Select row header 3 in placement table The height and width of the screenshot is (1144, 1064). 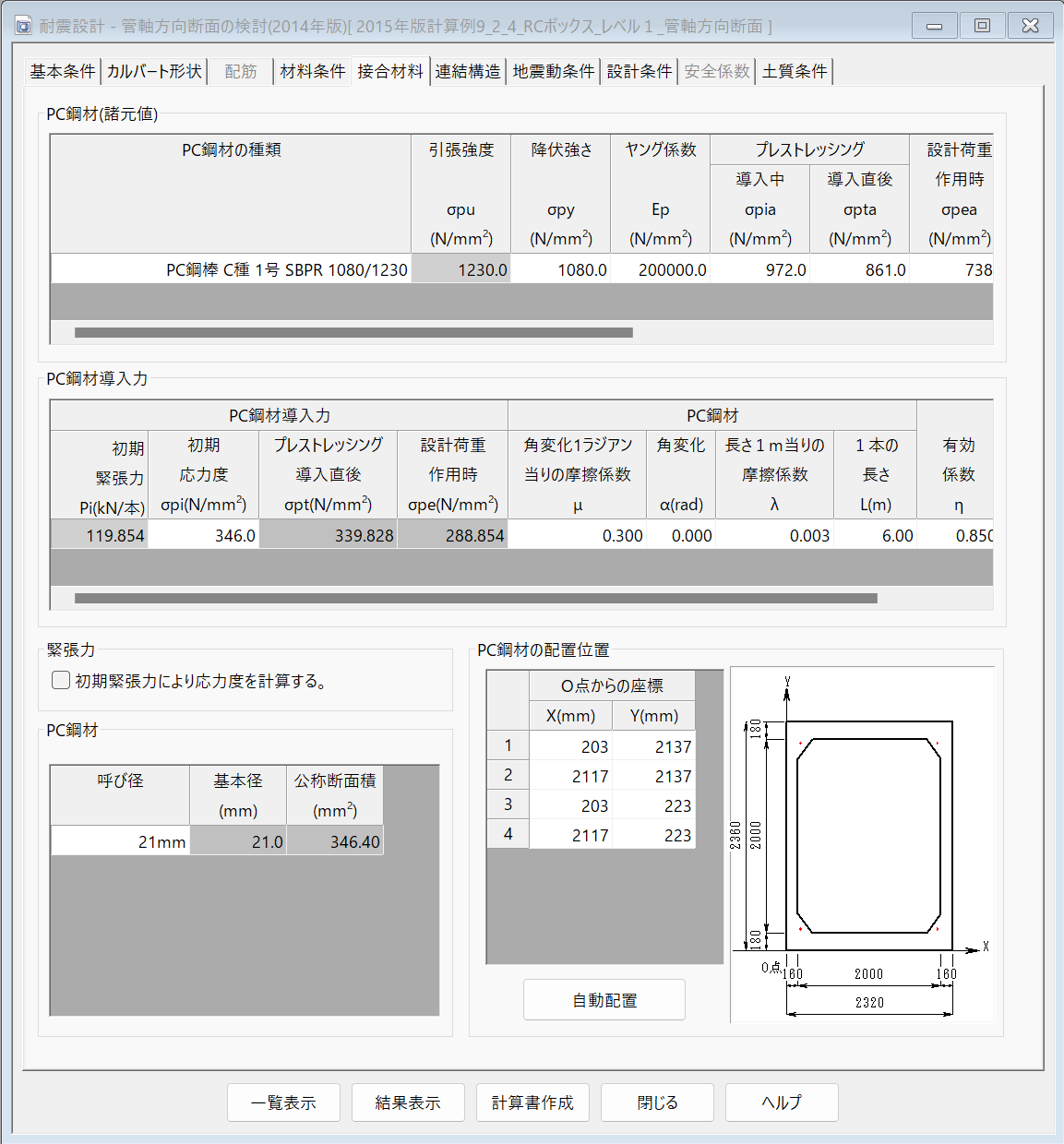[508, 804]
